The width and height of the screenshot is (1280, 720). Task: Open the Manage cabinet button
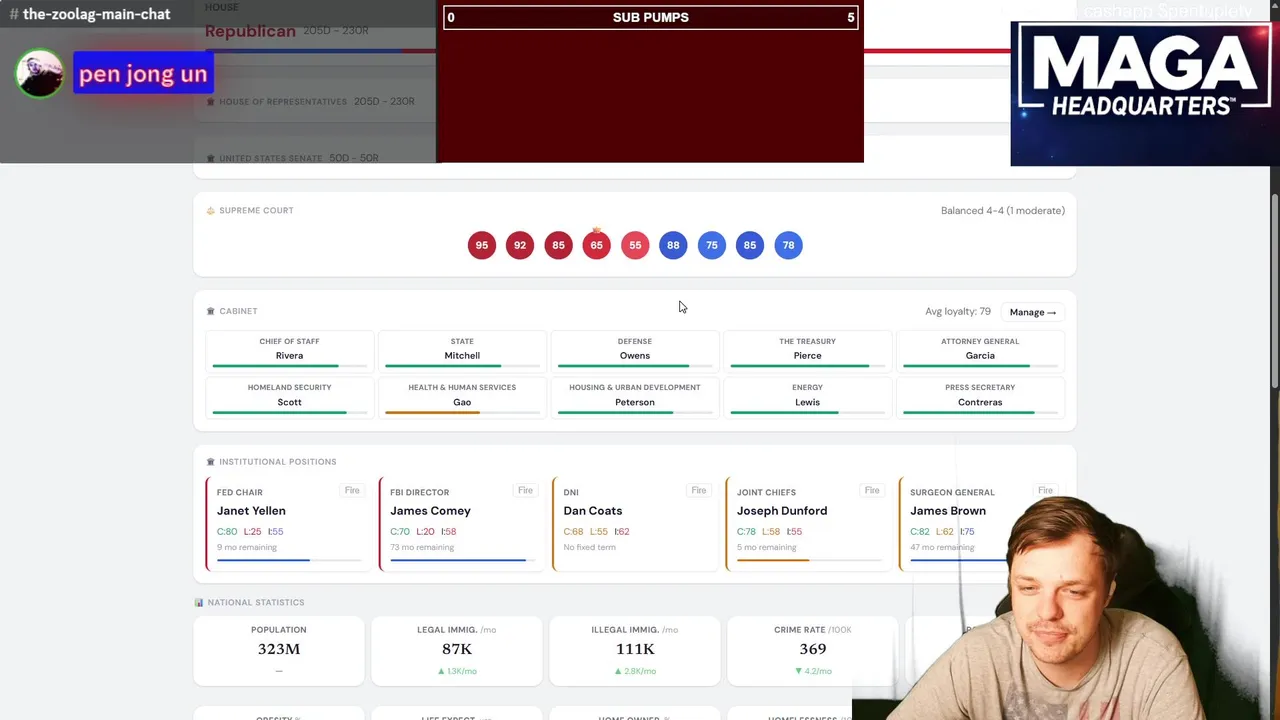1033,312
